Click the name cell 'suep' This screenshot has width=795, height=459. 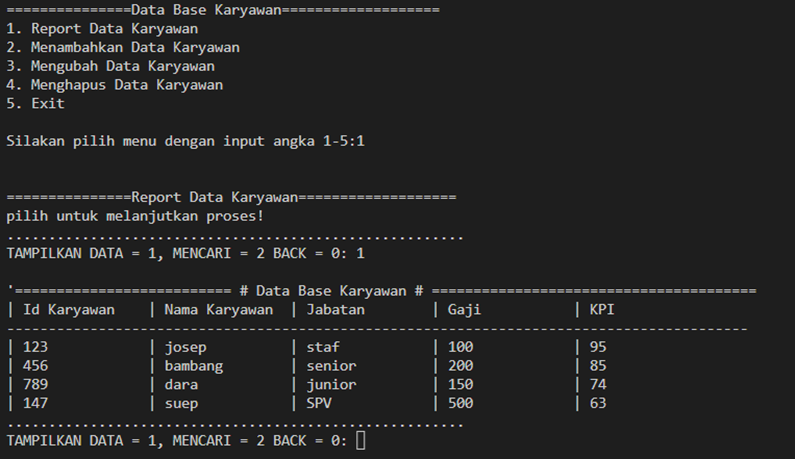181,404
